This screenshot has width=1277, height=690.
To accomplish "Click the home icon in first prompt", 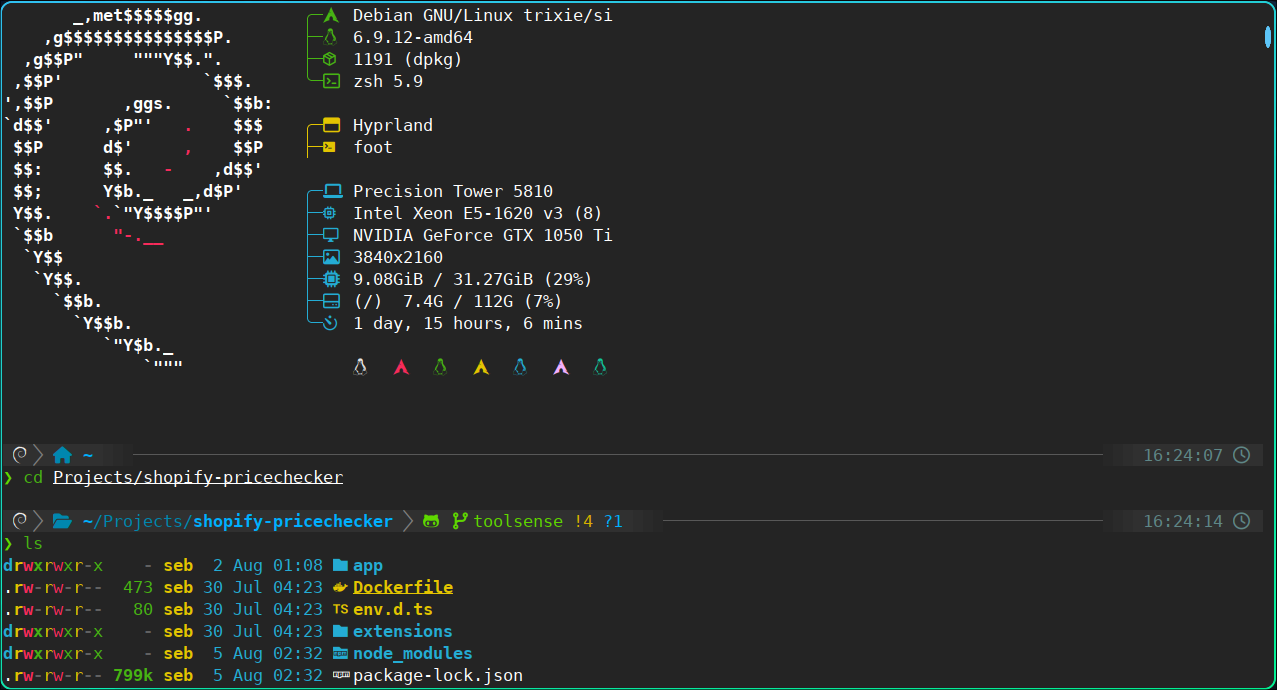I will coord(62,455).
